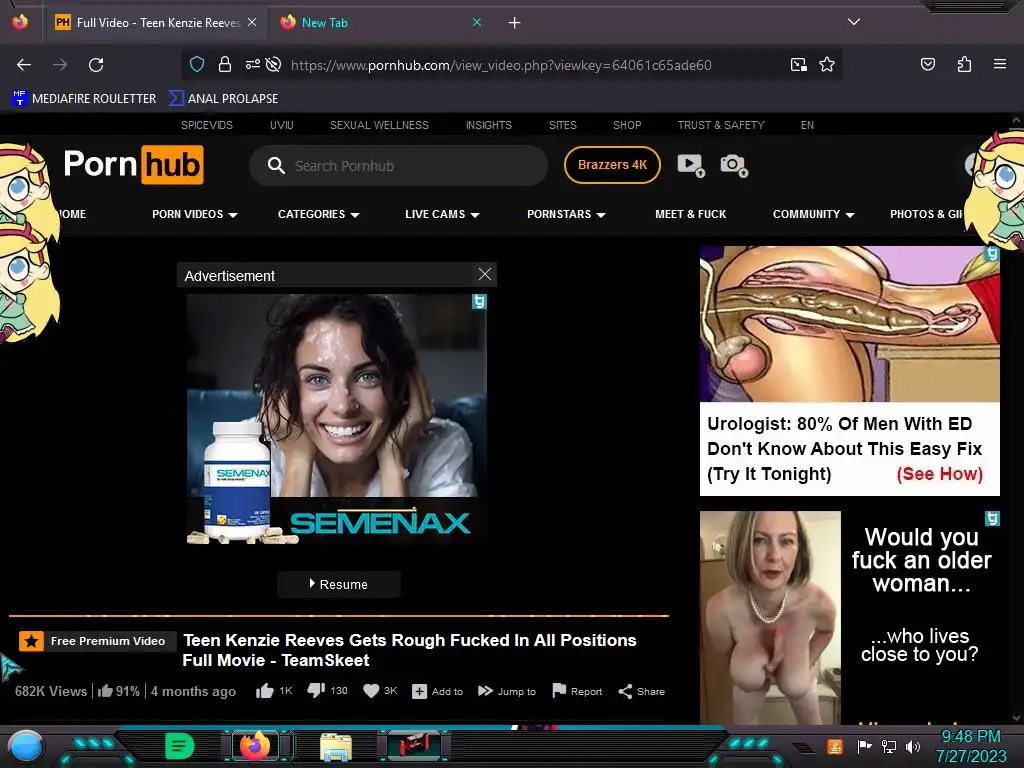
Task: Click the Semenax ad AdChoices icon
Action: 479,301
